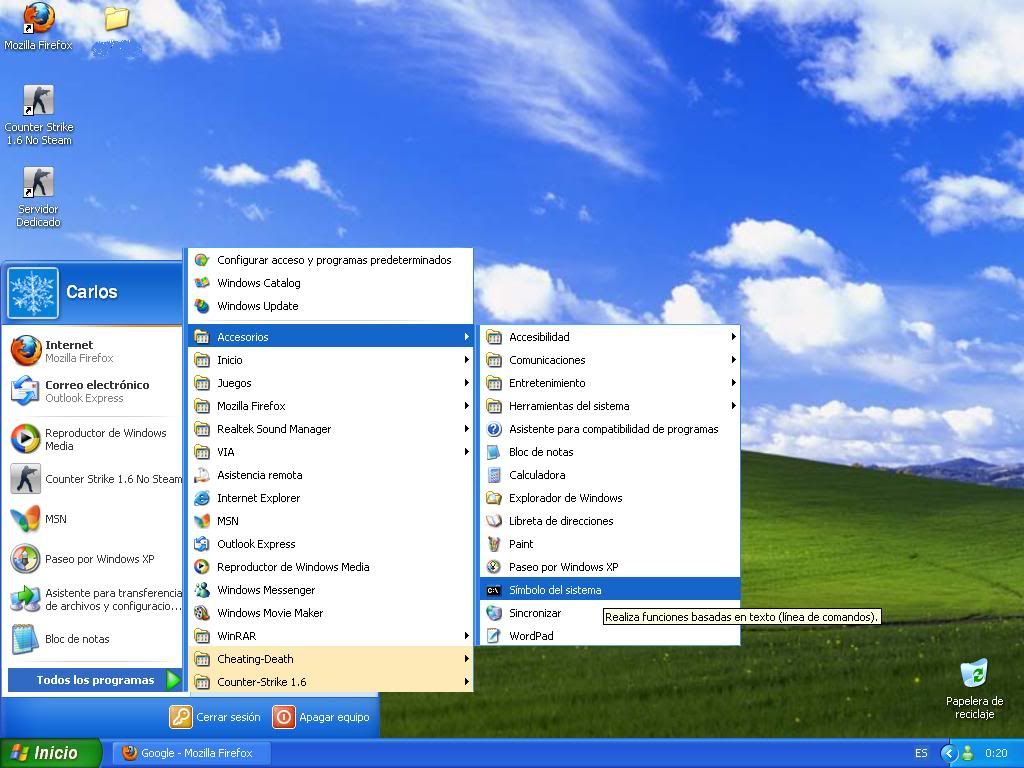Click ES language indicator in taskbar

[921, 753]
